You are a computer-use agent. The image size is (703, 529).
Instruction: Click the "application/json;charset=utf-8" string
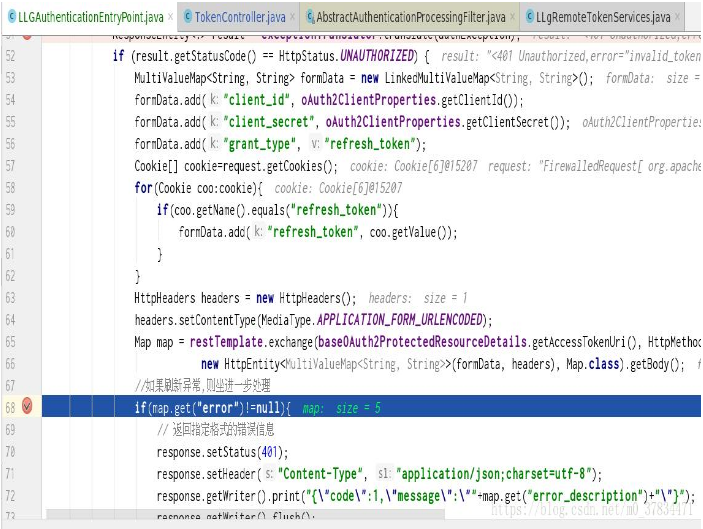coord(495,474)
